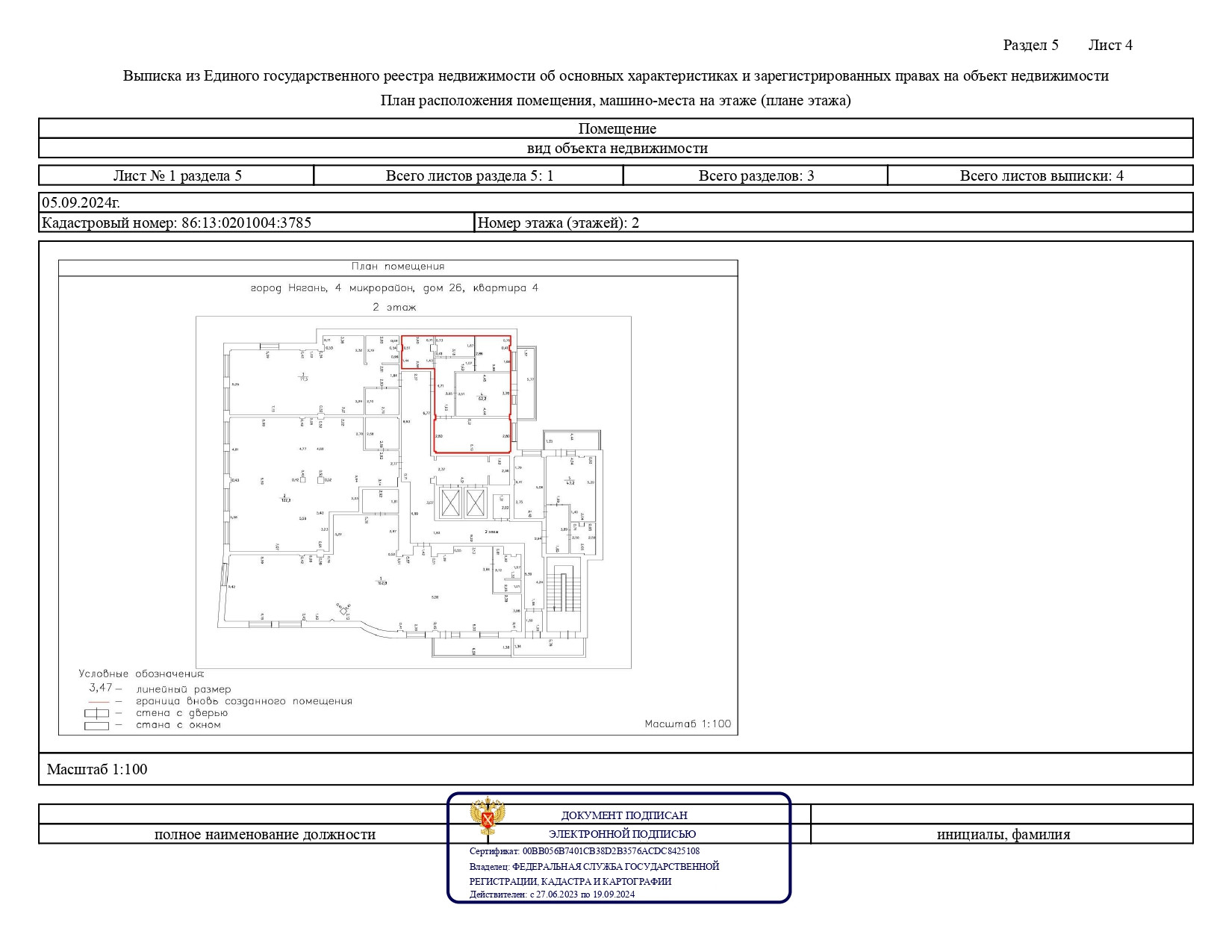Image resolution: width=1232 pixels, height=952 pixels.
Task: Click the left elevator shaft symbol
Action: coord(450,503)
